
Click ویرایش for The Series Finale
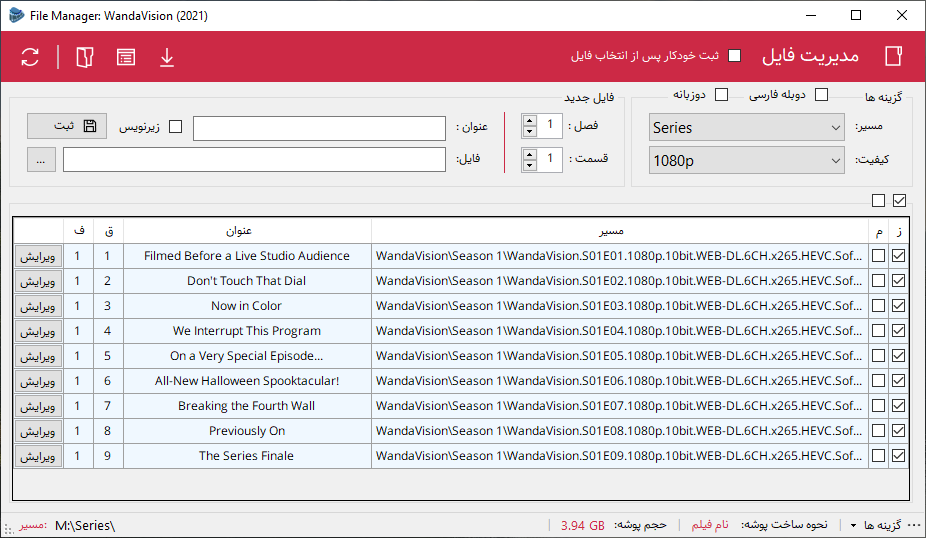pyautogui.click(x=38, y=457)
